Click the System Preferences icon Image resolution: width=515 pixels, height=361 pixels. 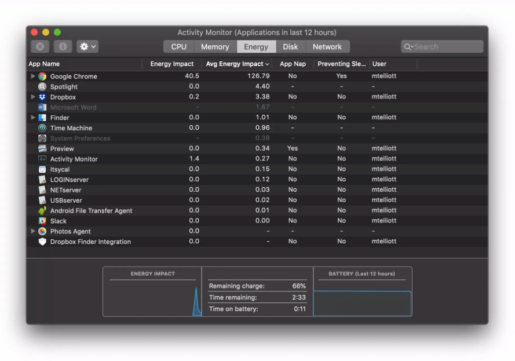42,138
